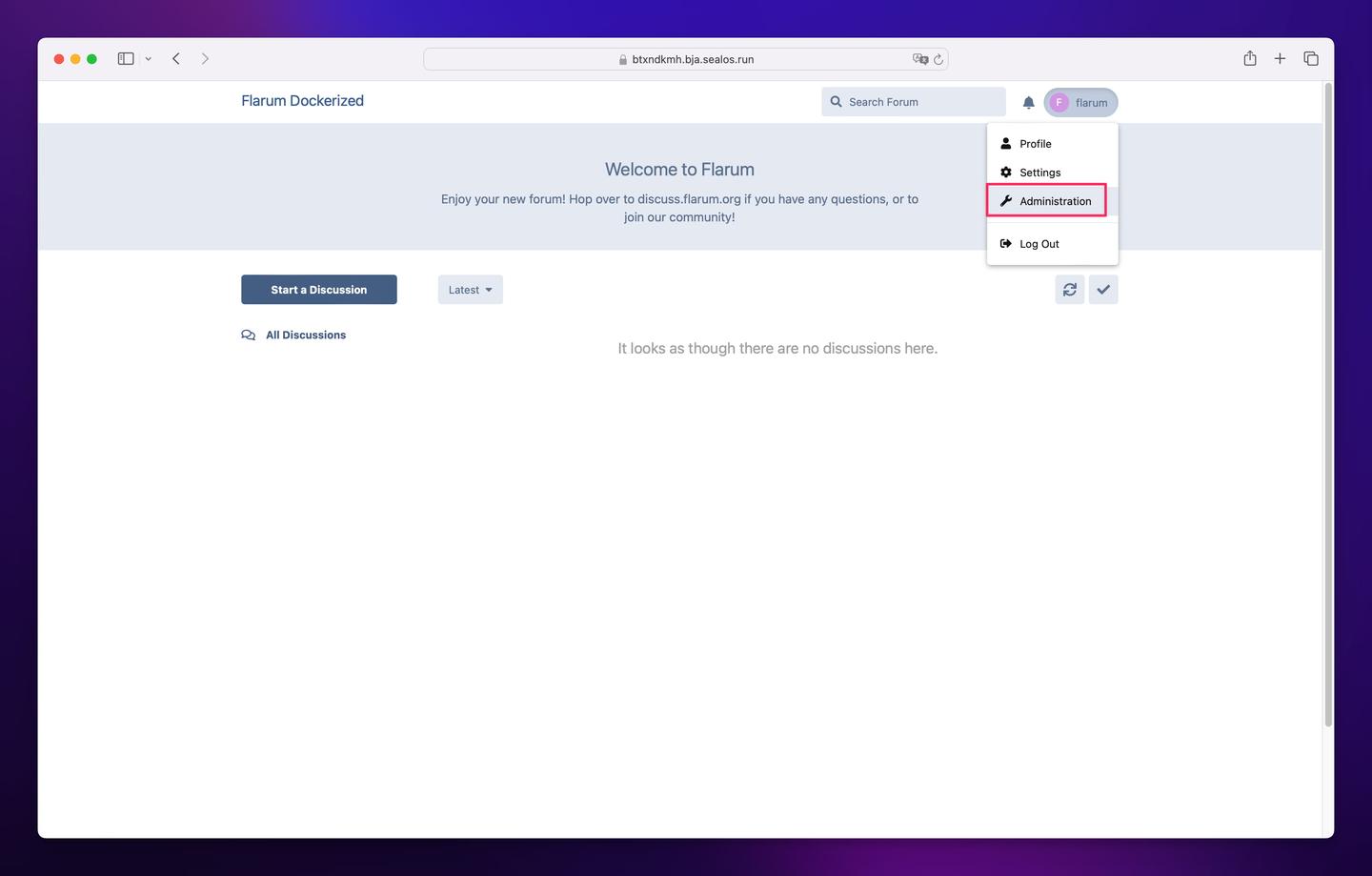
Task: Click the Safari address bar
Action: pos(686,59)
